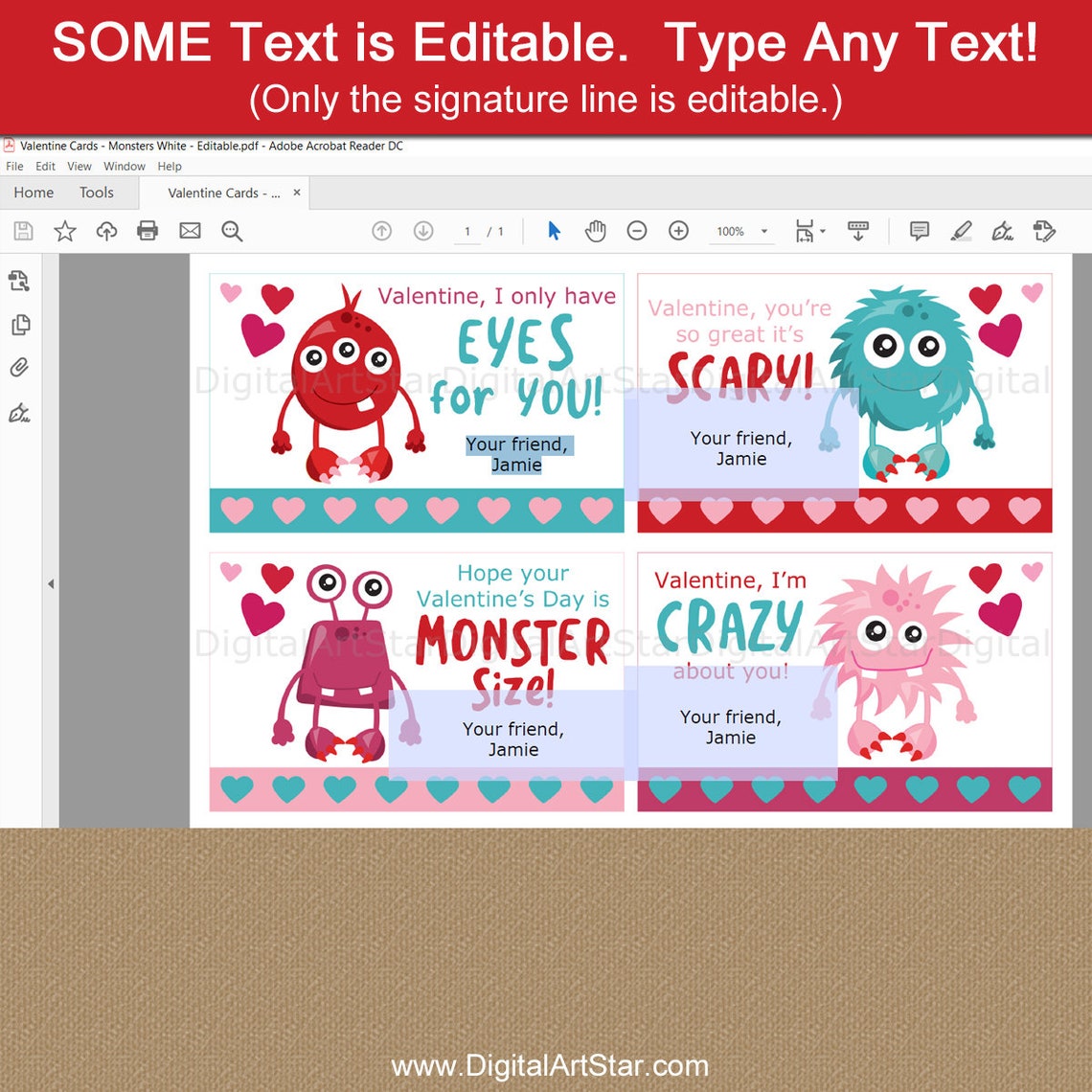
Task: Toggle fit page width view
Action: [x=805, y=231]
